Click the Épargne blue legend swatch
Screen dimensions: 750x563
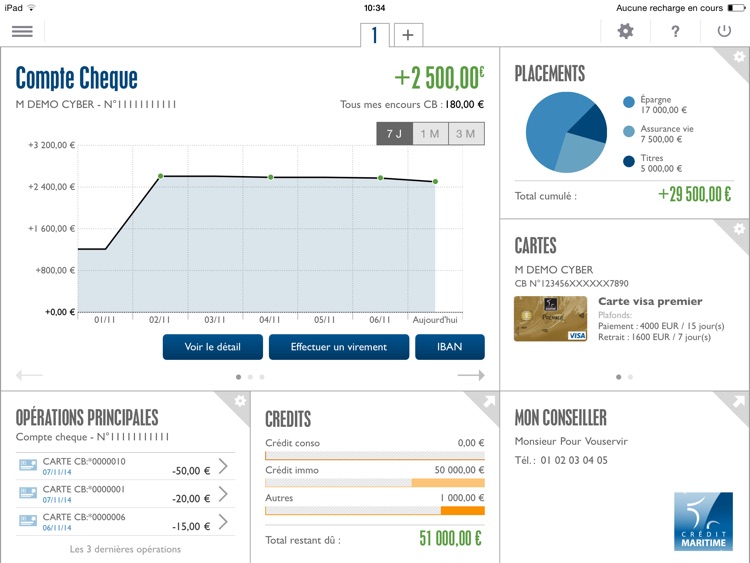(x=629, y=101)
